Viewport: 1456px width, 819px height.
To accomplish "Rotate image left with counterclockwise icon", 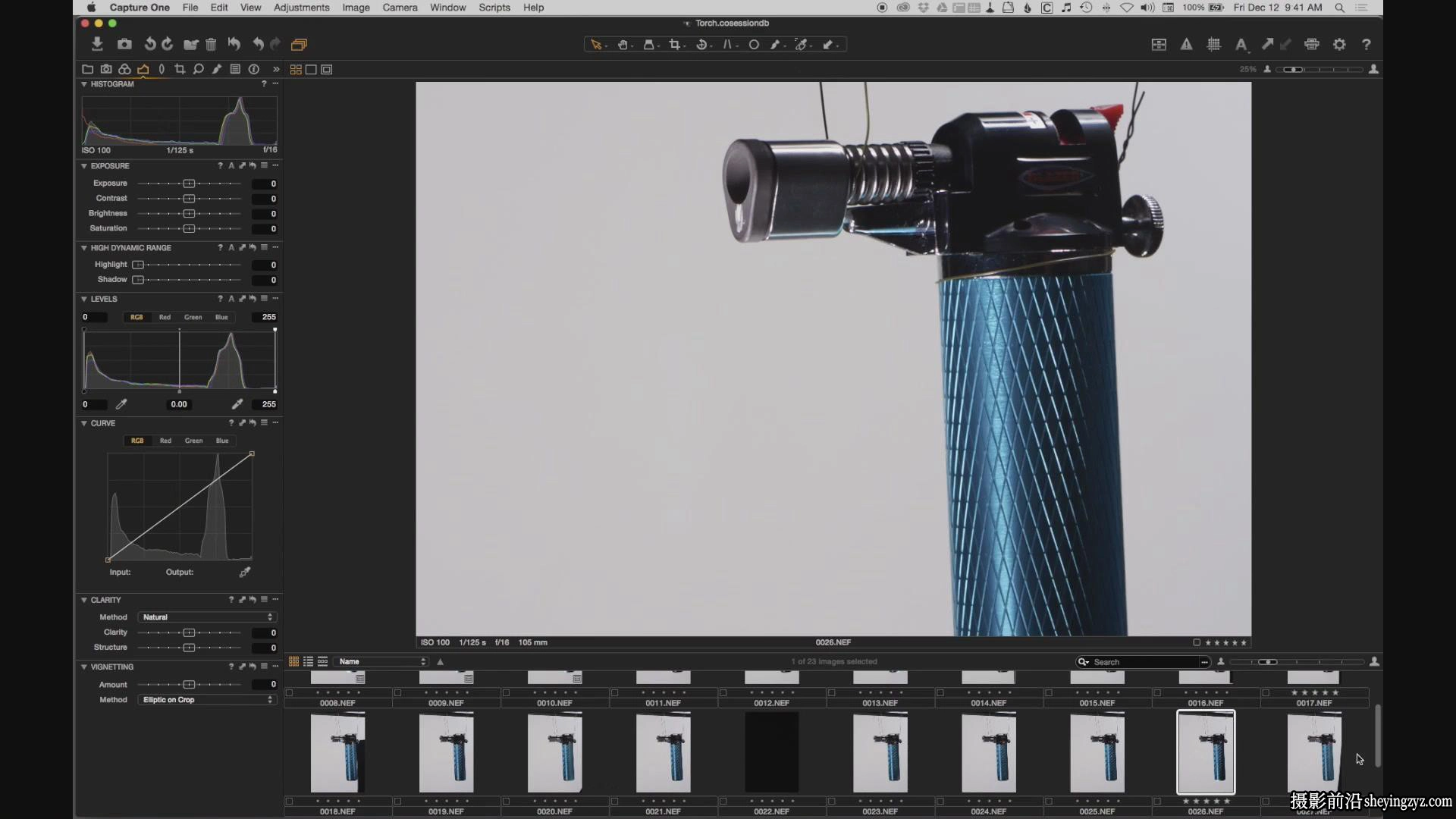I will 150,44.
